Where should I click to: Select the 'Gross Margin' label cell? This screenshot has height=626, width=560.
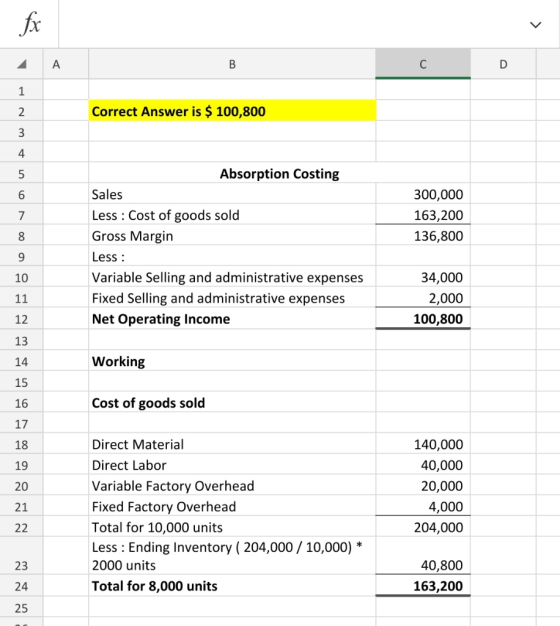coord(232,236)
